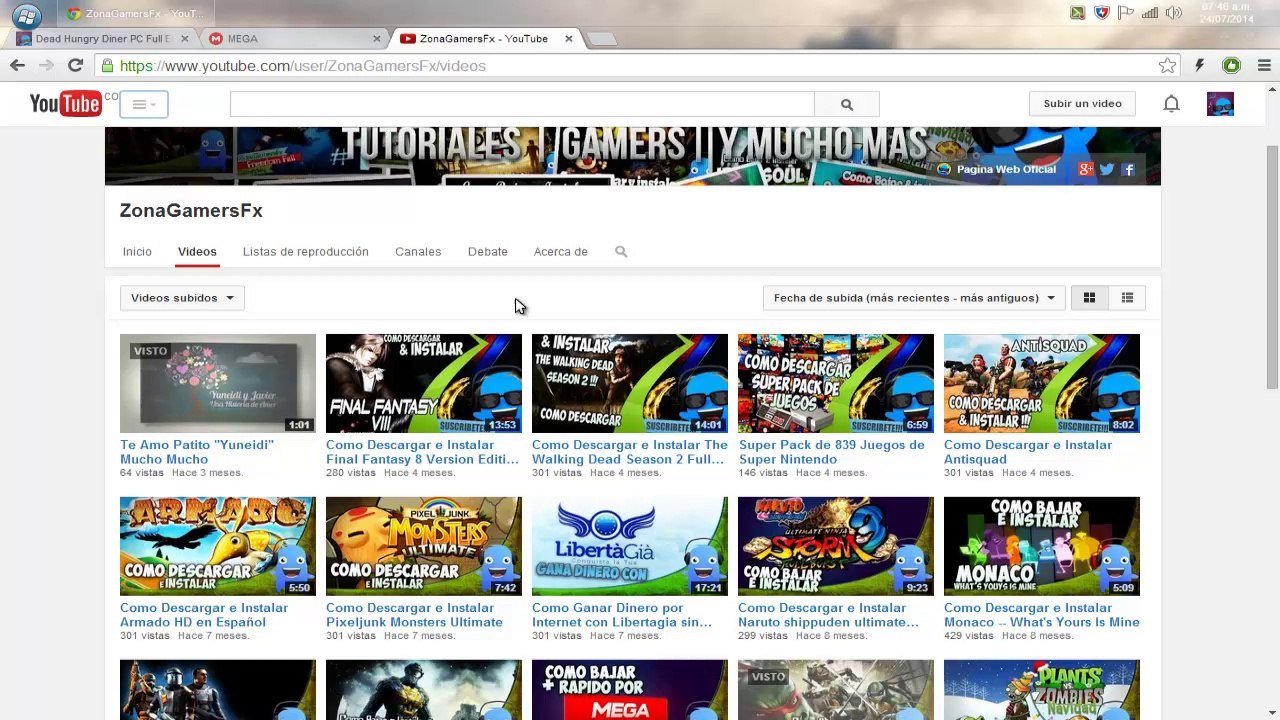Visit the channel's Twitter page
The image size is (1280, 720).
(1107, 170)
